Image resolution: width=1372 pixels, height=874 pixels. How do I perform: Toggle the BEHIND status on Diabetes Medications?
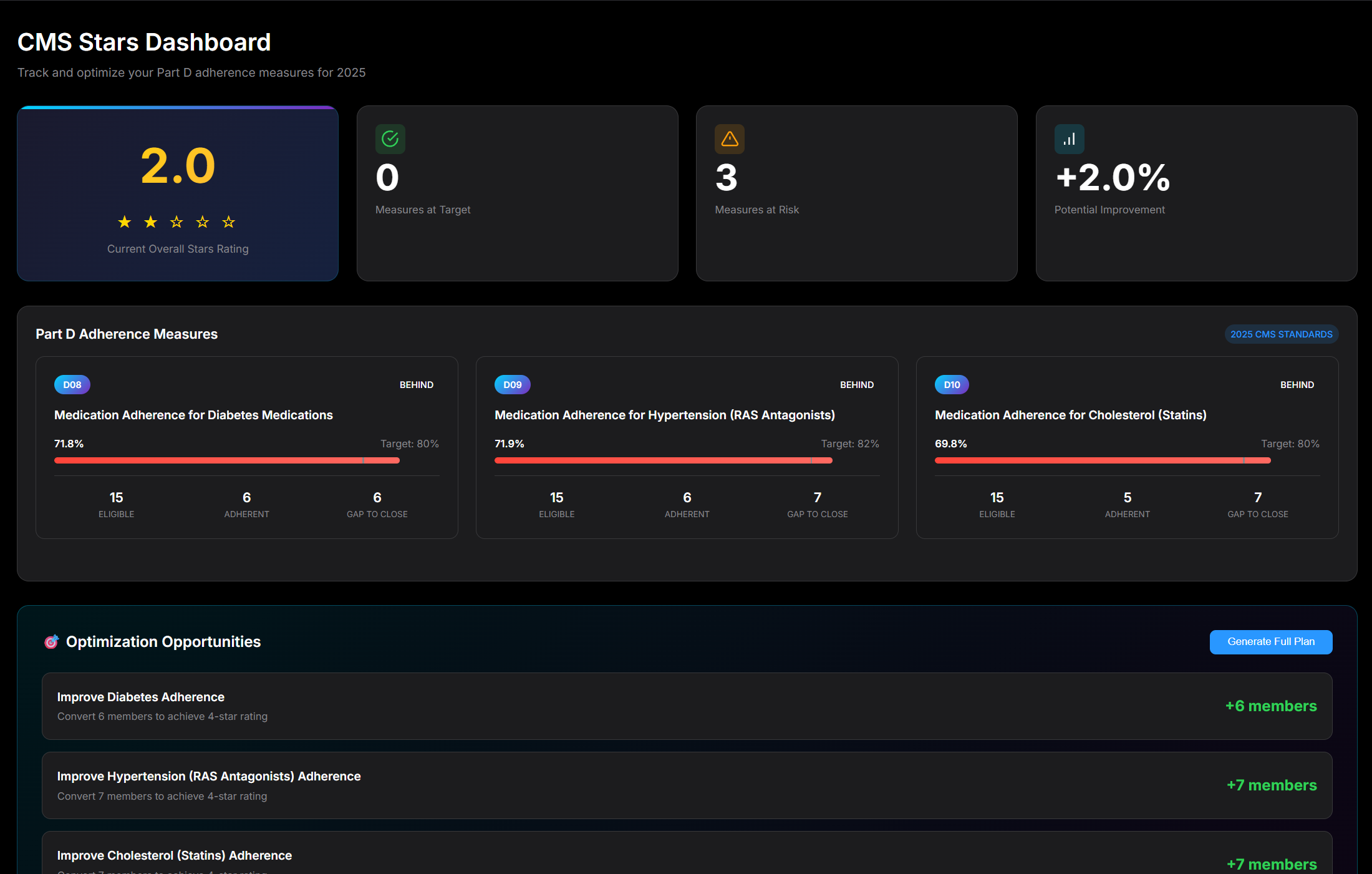[417, 384]
